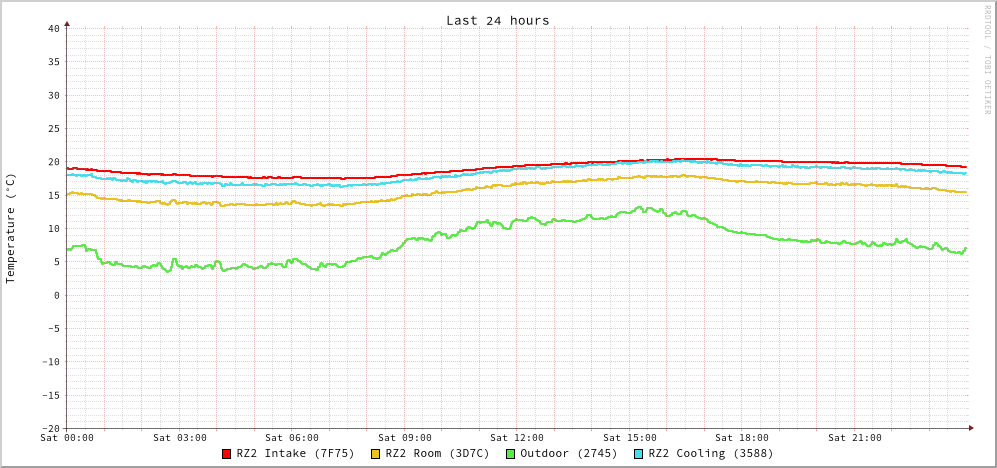This screenshot has width=997, height=468.
Task: Click the Sat 12:00 time axis label
Action: [x=517, y=438]
